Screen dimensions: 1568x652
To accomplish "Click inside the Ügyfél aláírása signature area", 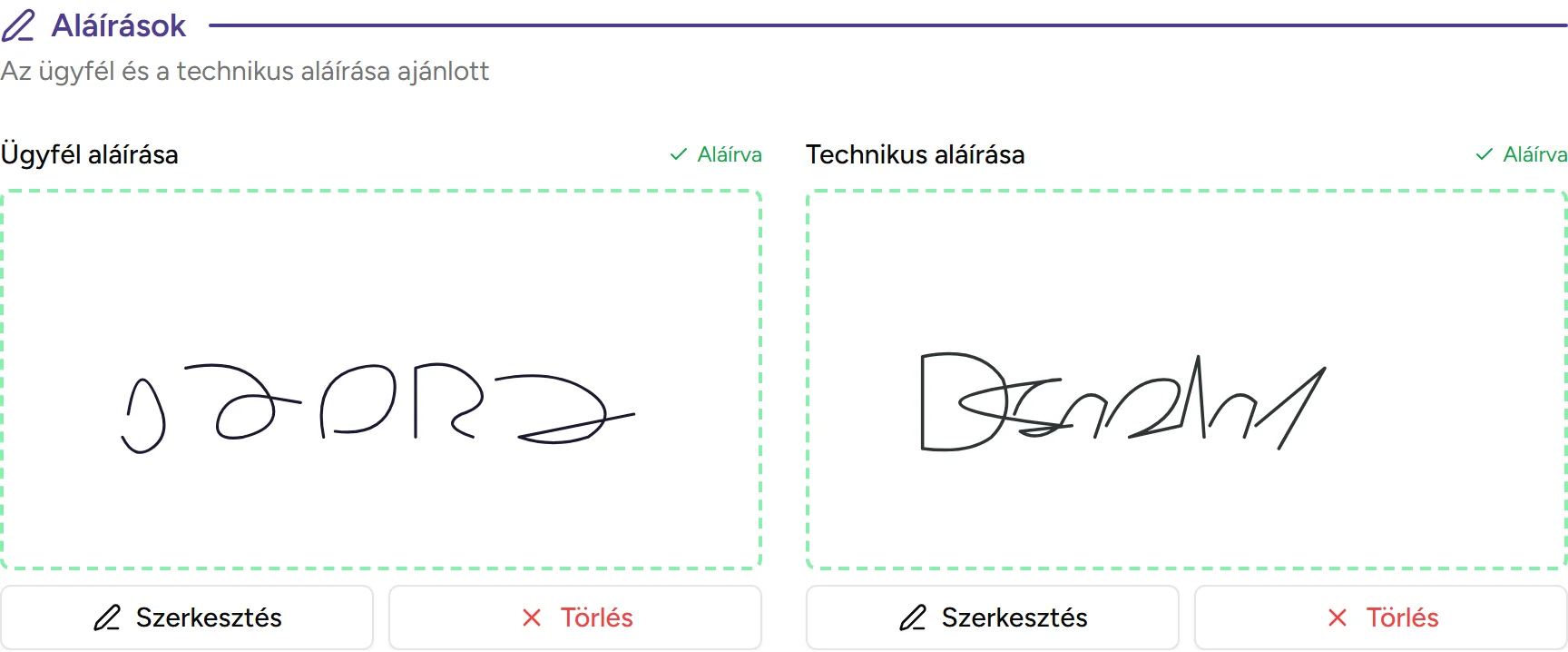I will (x=381, y=377).
